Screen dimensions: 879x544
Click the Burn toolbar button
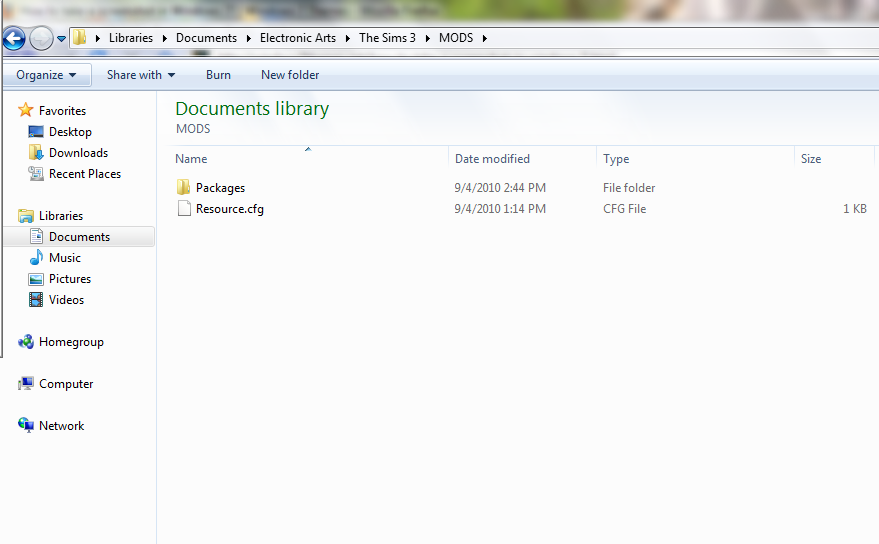[218, 75]
